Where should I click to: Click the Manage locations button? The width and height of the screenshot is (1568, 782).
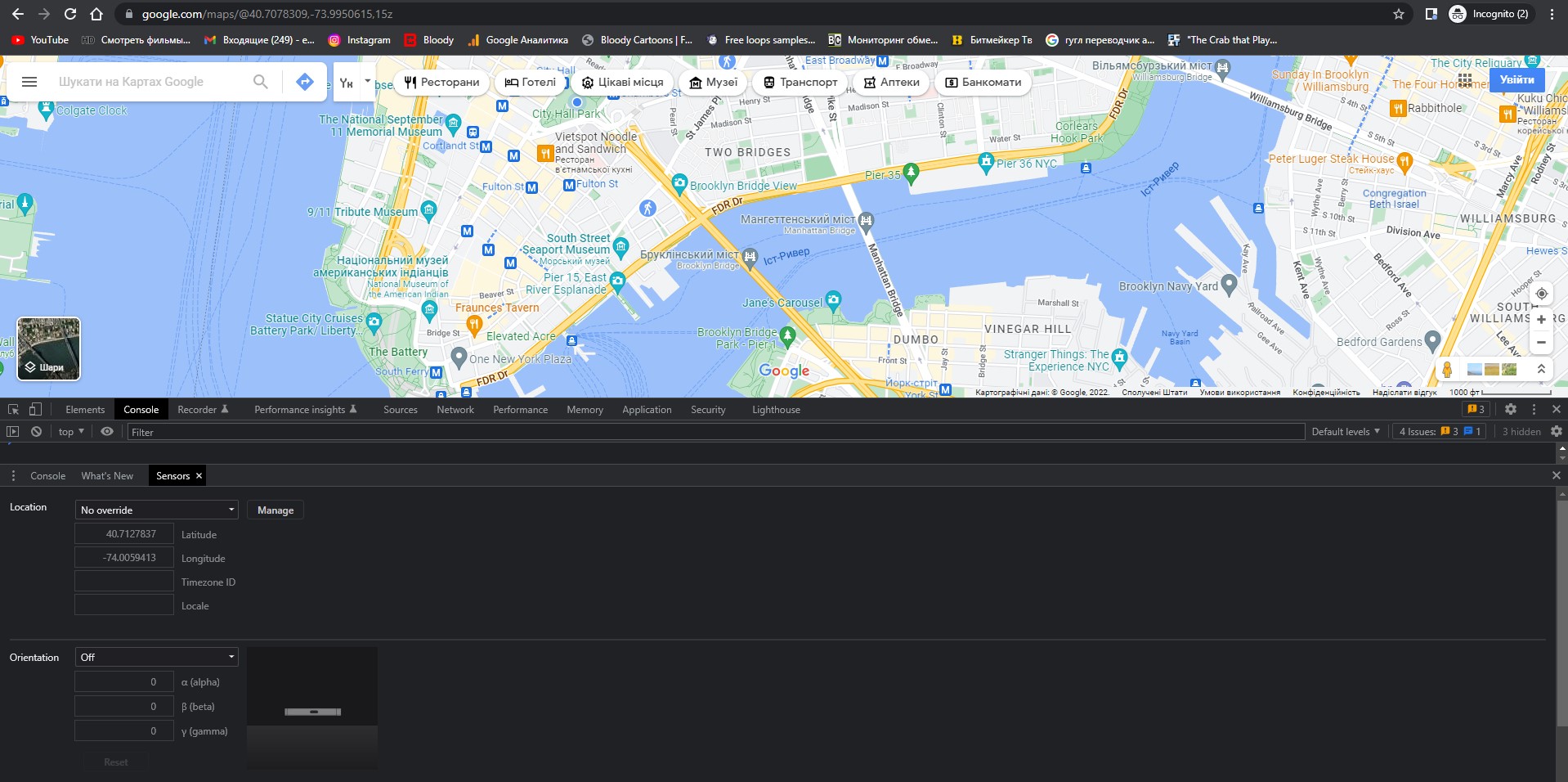[x=276, y=510]
